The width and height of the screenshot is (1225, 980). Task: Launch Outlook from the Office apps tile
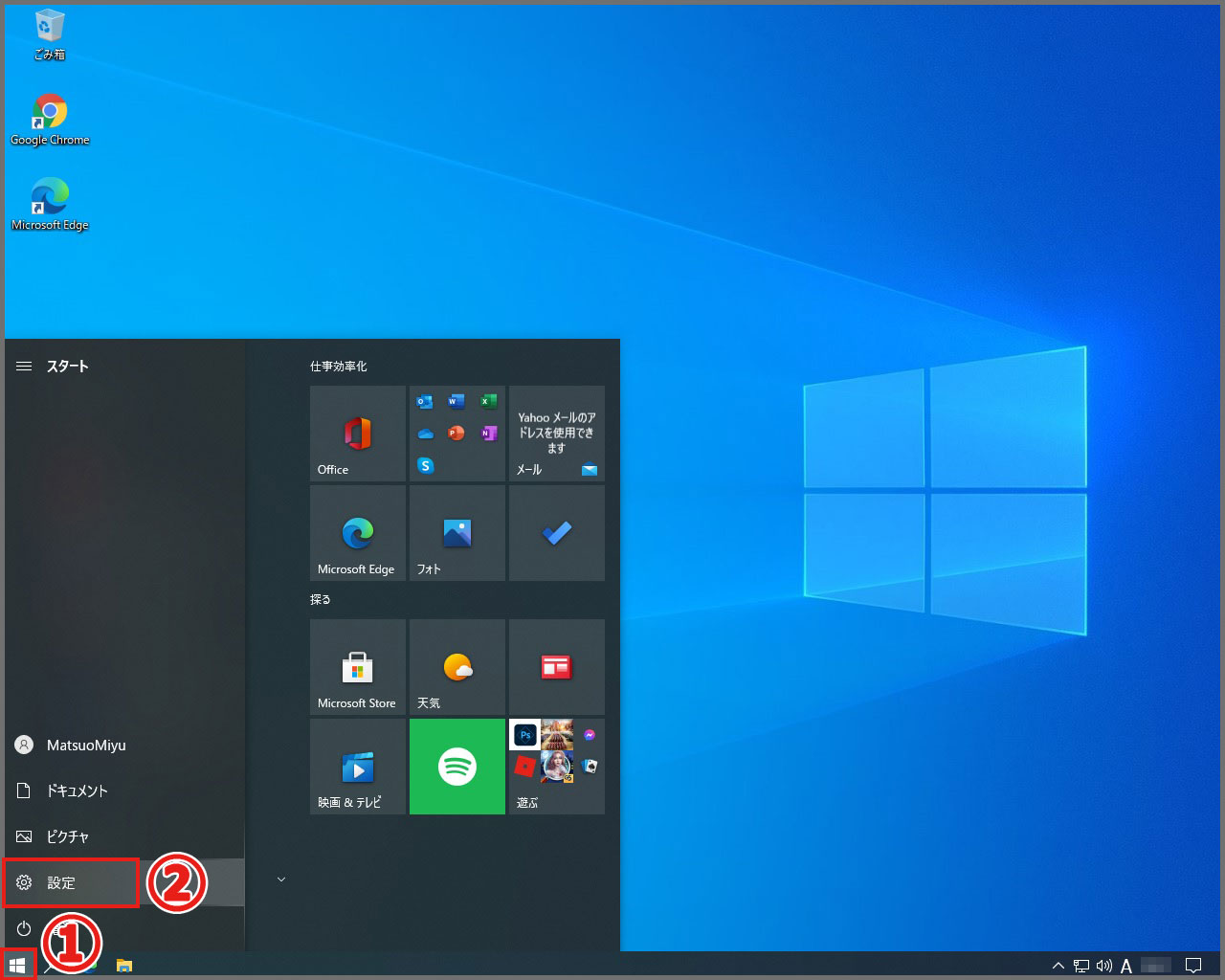pyautogui.click(x=426, y=402)
